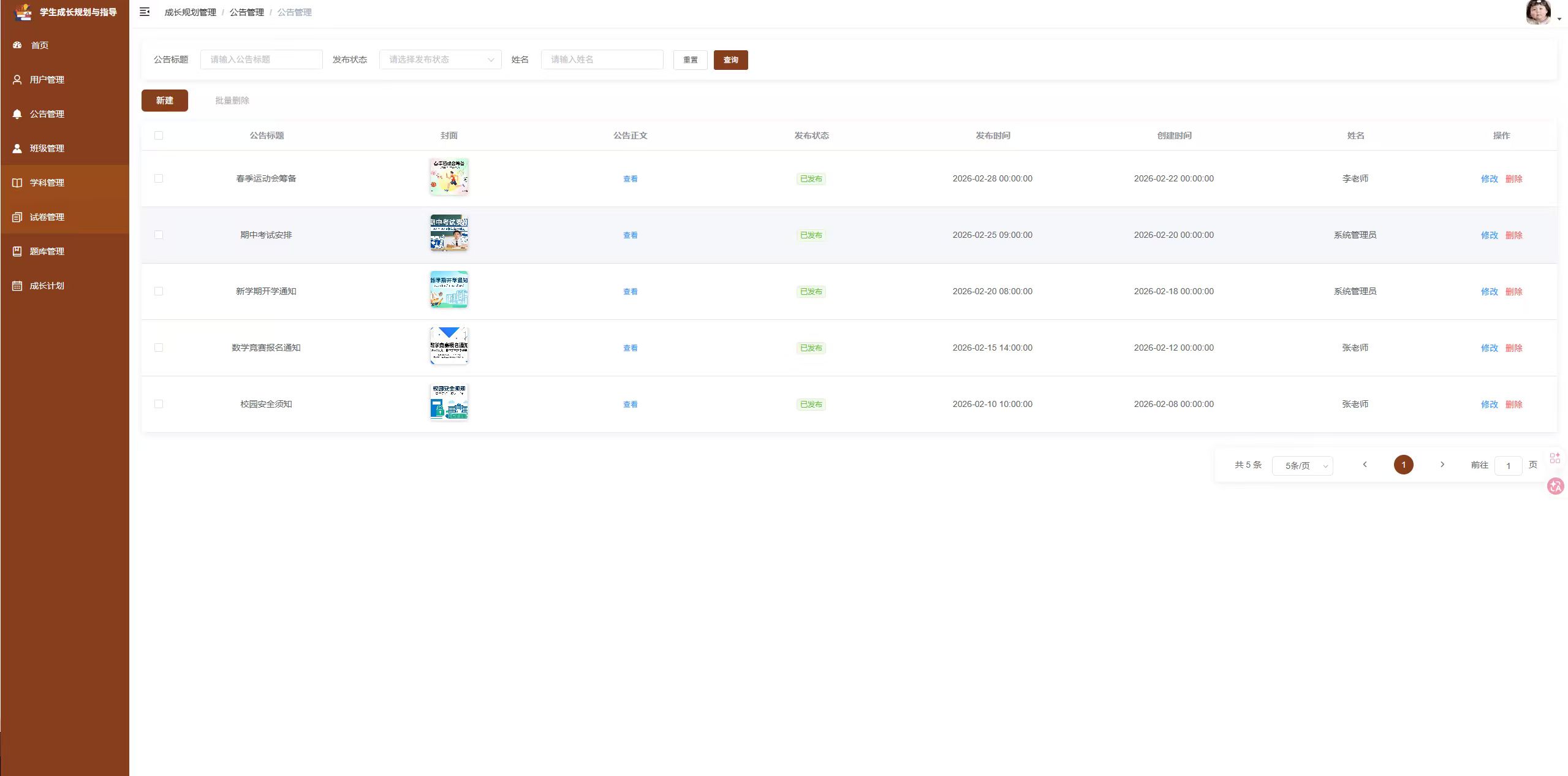The width and height of the screenshot is (1568, 776).
Task: Open the 5条/页 page size dropdown
Action: coord(1302,466)
